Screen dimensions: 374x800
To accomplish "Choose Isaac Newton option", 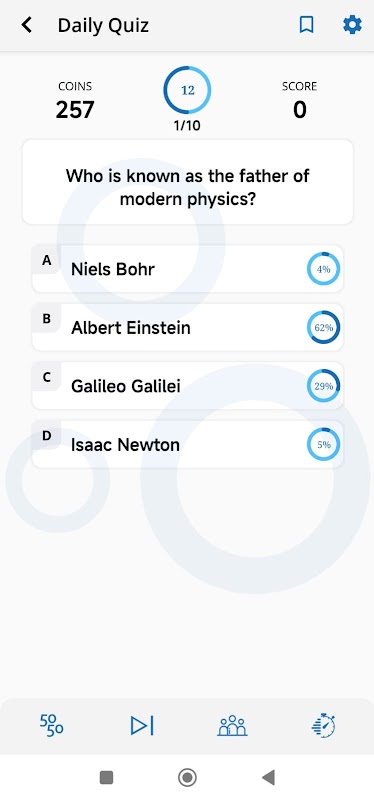I will 187,445.
